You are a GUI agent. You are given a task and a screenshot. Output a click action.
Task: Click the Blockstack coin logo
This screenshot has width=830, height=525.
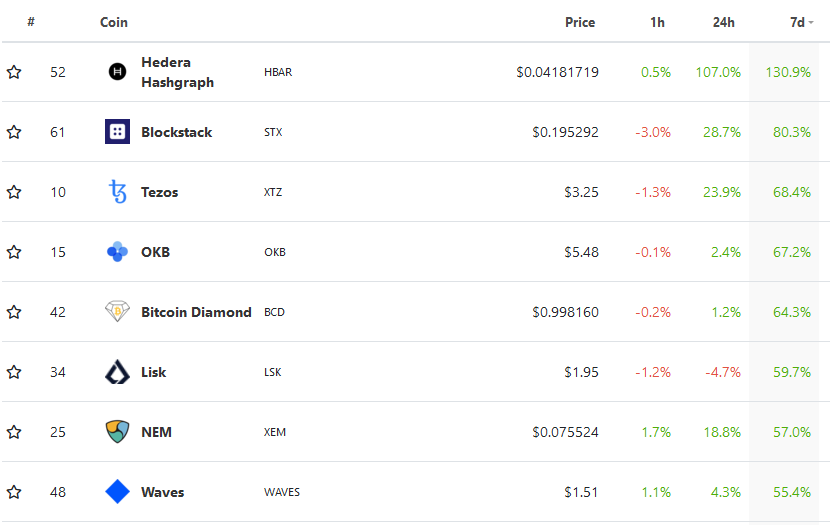(x=117, y=132)
